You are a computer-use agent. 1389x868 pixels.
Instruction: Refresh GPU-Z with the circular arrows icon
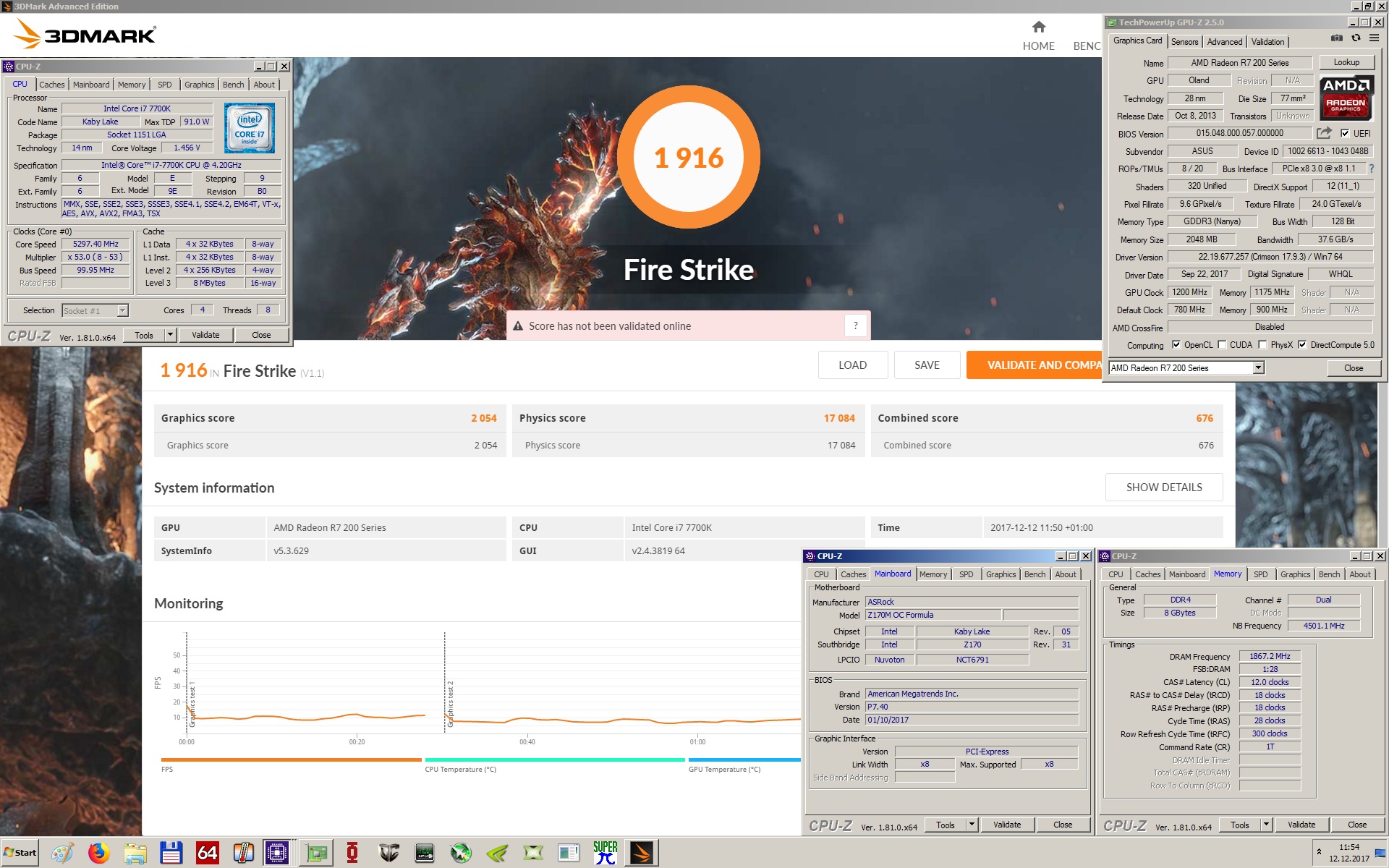click(1356, 38)
